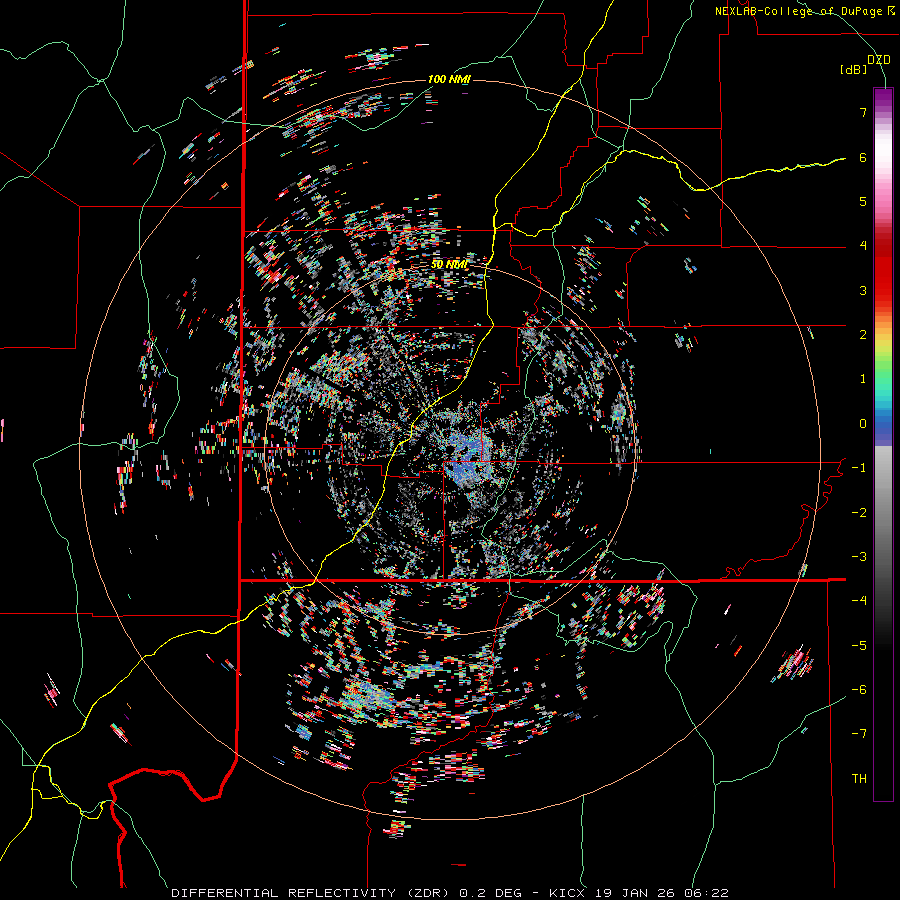
Task: Click the -6 value on color scale
Action: pos(859,690)
